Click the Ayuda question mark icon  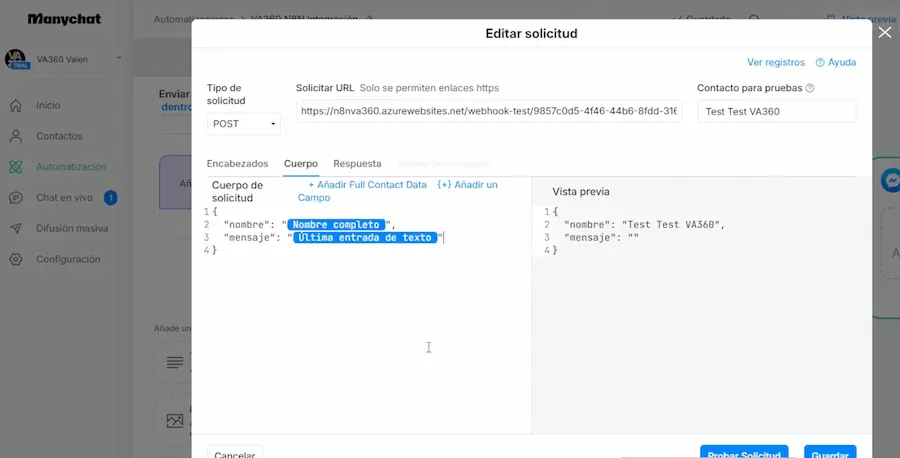[820, 63]
